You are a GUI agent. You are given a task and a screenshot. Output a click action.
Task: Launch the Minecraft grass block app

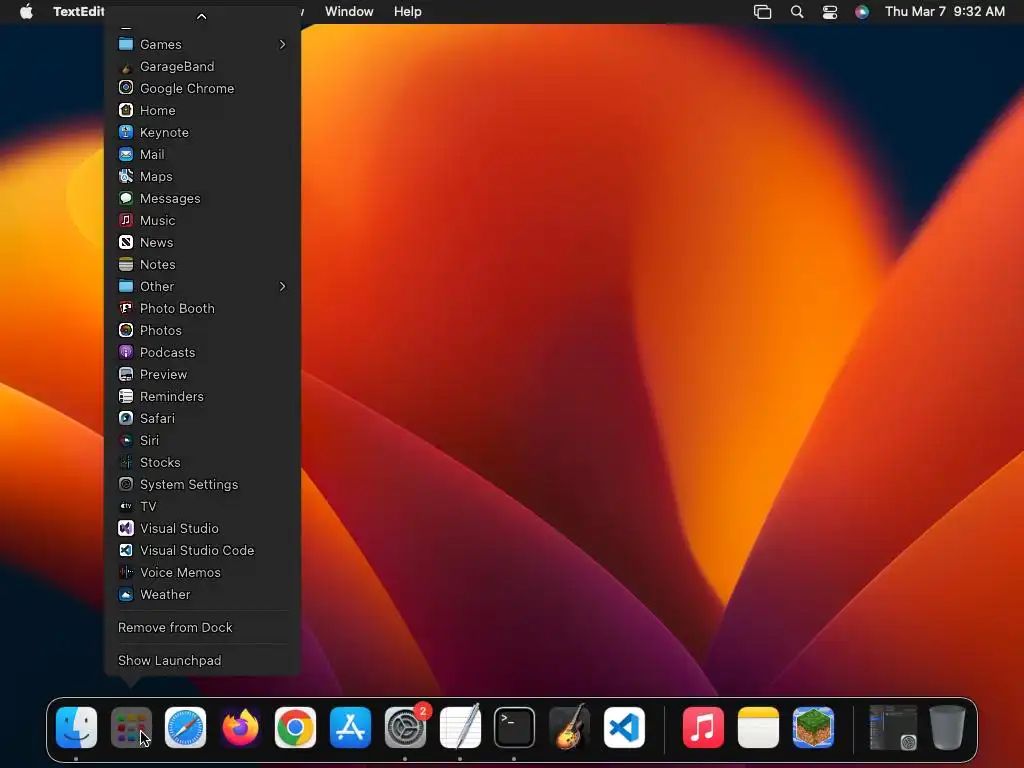pyautogui.click(x=813, y=727)
